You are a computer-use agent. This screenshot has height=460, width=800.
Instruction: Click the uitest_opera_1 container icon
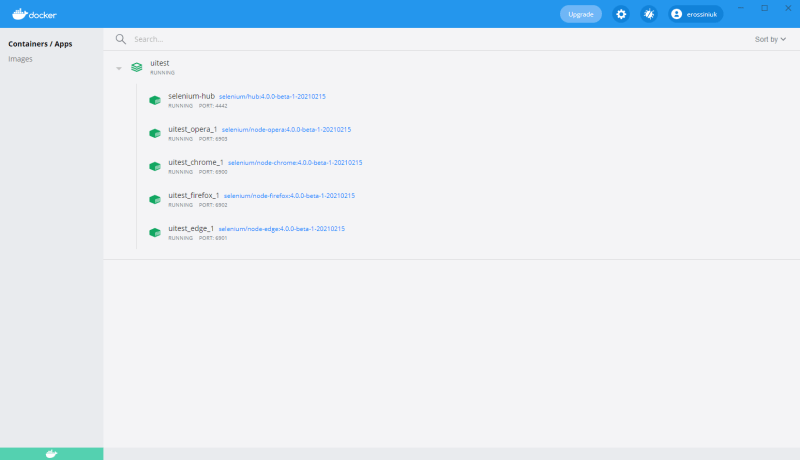(155, 134)
